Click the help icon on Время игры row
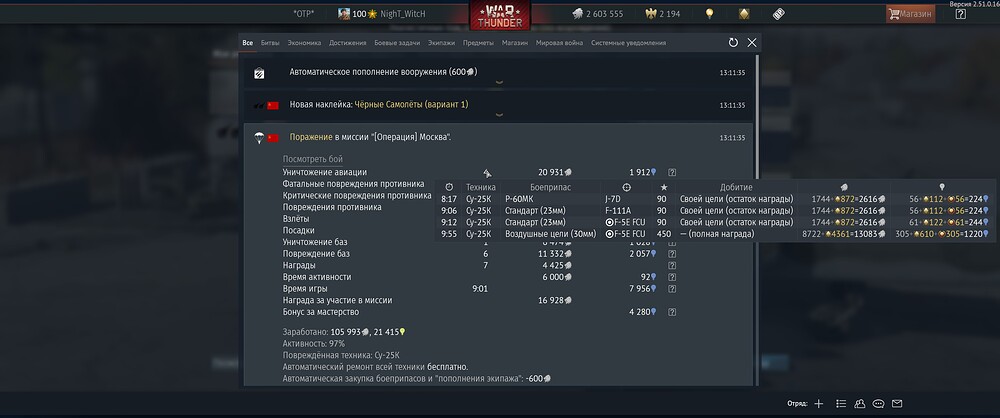The image size is (1000, 418). 672,289
